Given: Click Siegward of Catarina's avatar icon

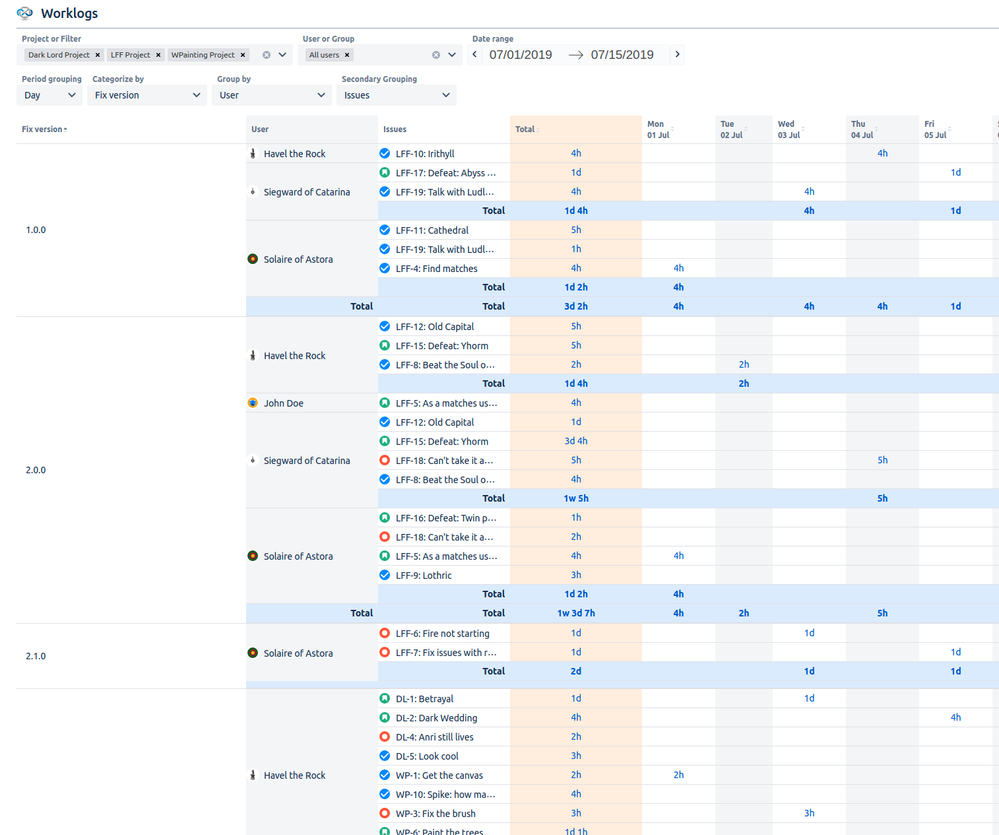Looking at the screenshot, I should (252, 191).
